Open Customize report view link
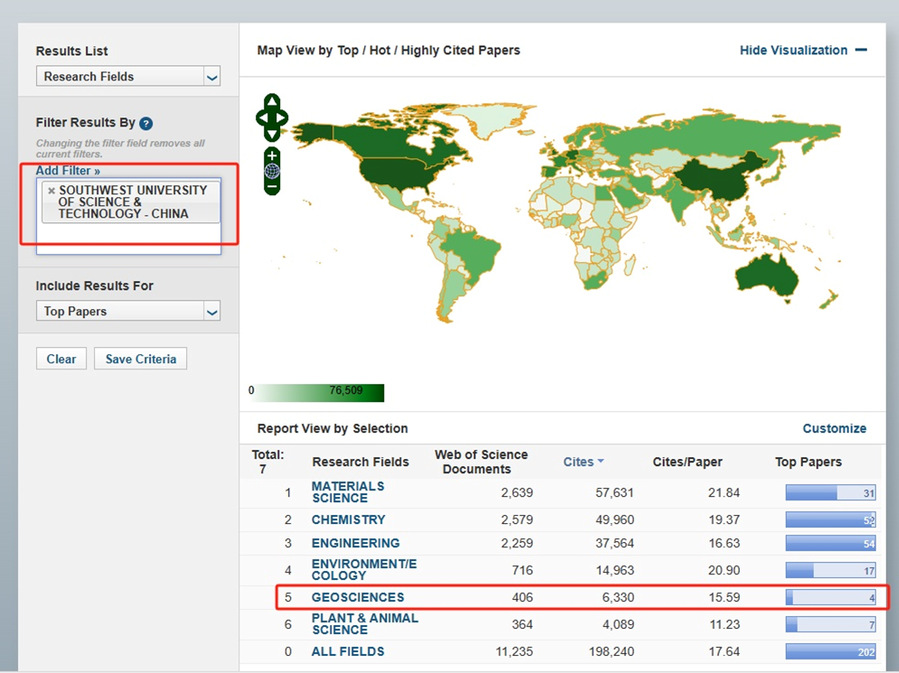The image size is (899, 673). click(x=834, y=428)
